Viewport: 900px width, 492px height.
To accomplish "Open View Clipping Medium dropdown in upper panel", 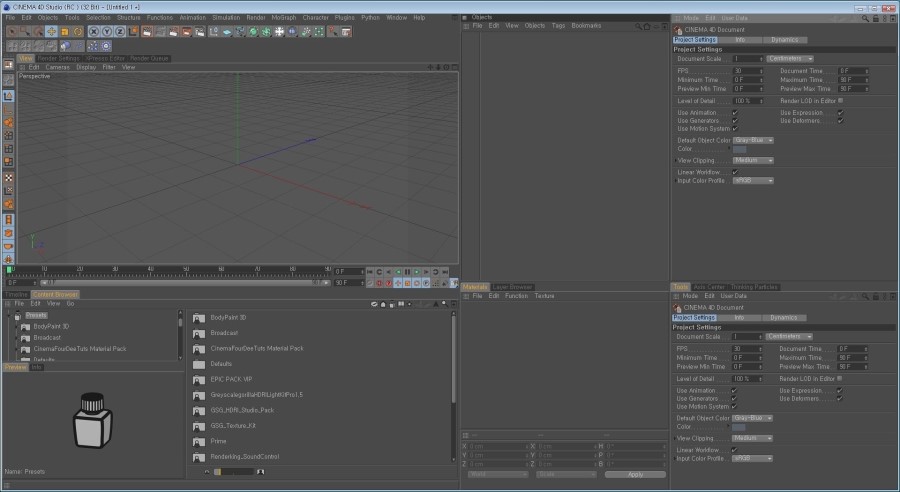I will pyautogui.click(x=753, y=160).
